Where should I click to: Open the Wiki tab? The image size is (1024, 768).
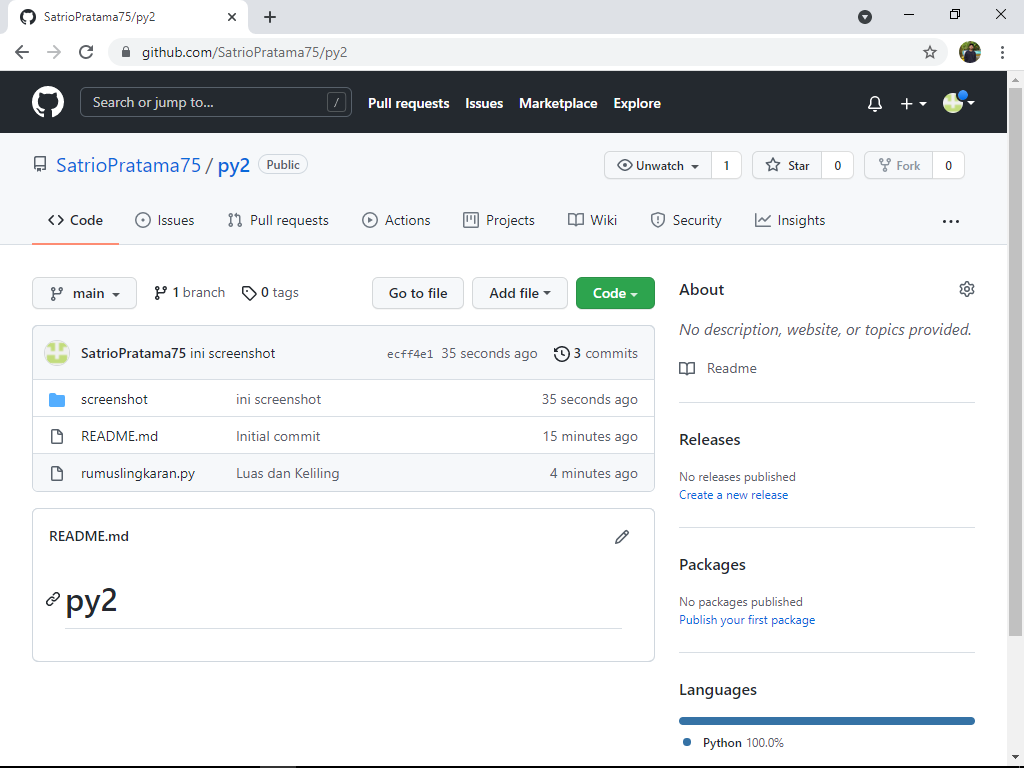(x=592, y=221)
